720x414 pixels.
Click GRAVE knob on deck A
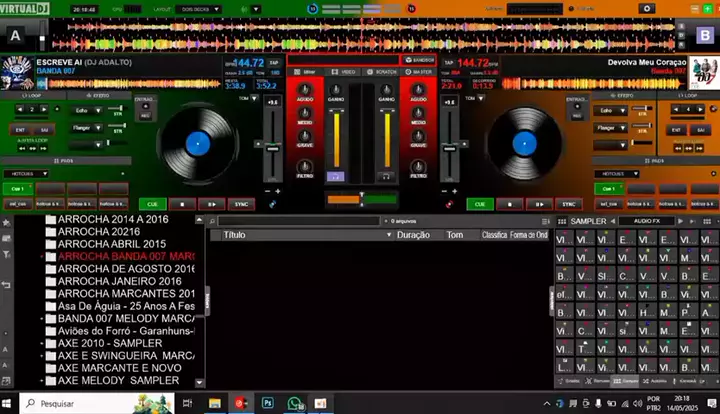pyautogui.click(x=305, y=136)
